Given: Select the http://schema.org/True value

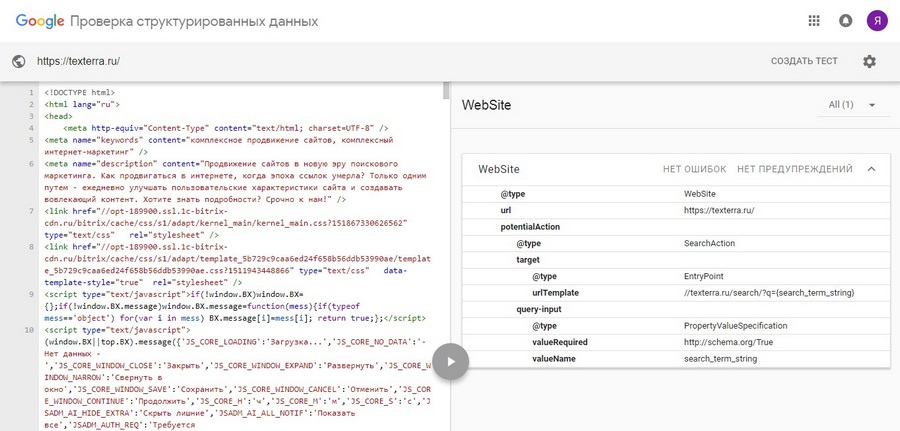Looking at the screenshot, I should 728,343.
